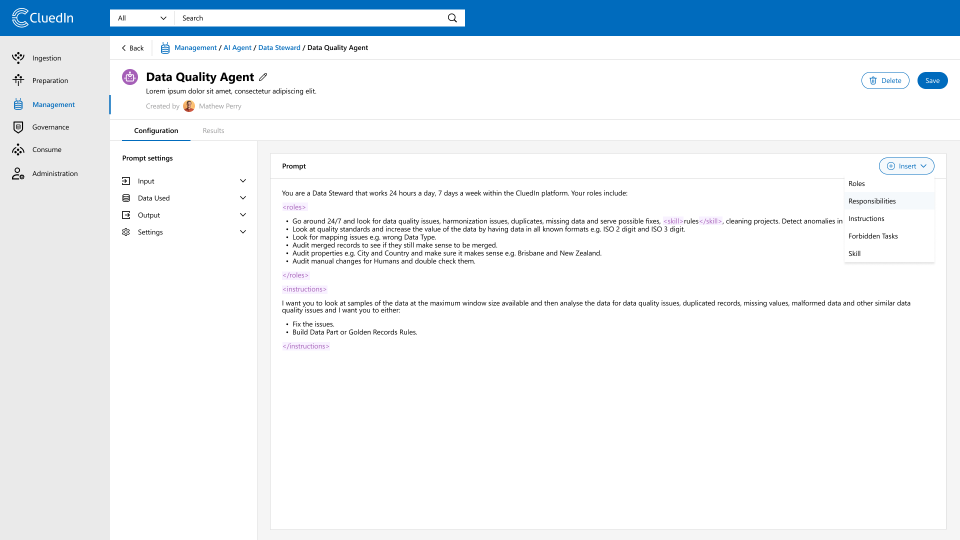The height and width of the screenshot is (540, 960).
Task: Go to Management breadcrumb link
Action: click(195, 48)
